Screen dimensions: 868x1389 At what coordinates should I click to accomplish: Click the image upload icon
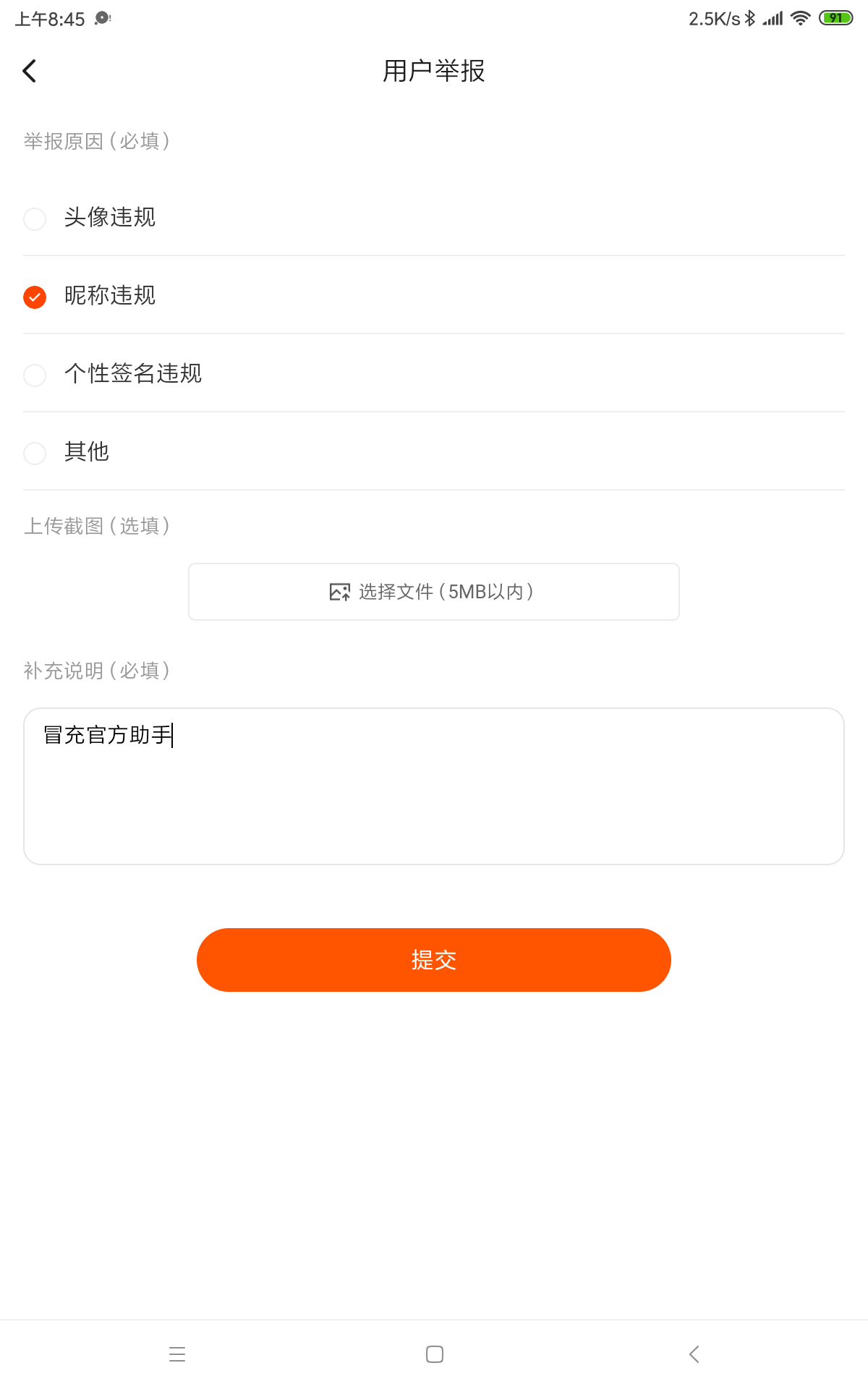coord(339,592)
